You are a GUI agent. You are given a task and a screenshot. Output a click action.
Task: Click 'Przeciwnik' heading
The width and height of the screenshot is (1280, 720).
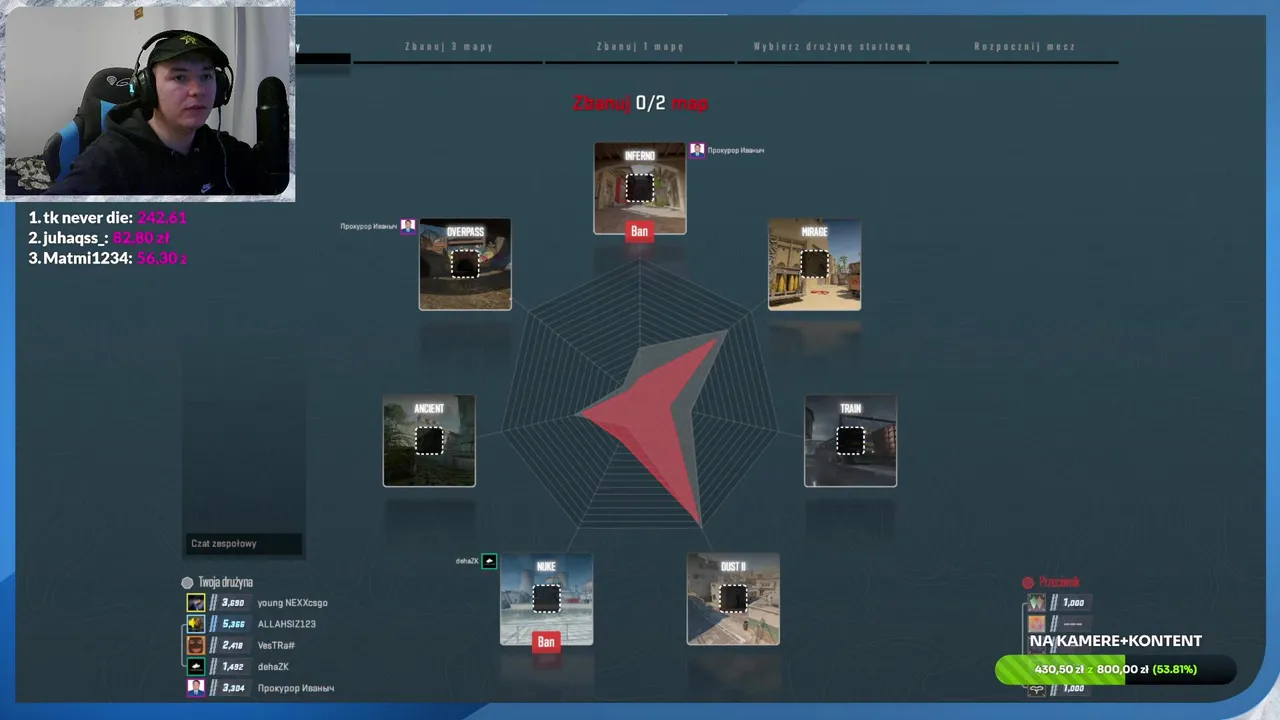click(x=1059, y=582)
